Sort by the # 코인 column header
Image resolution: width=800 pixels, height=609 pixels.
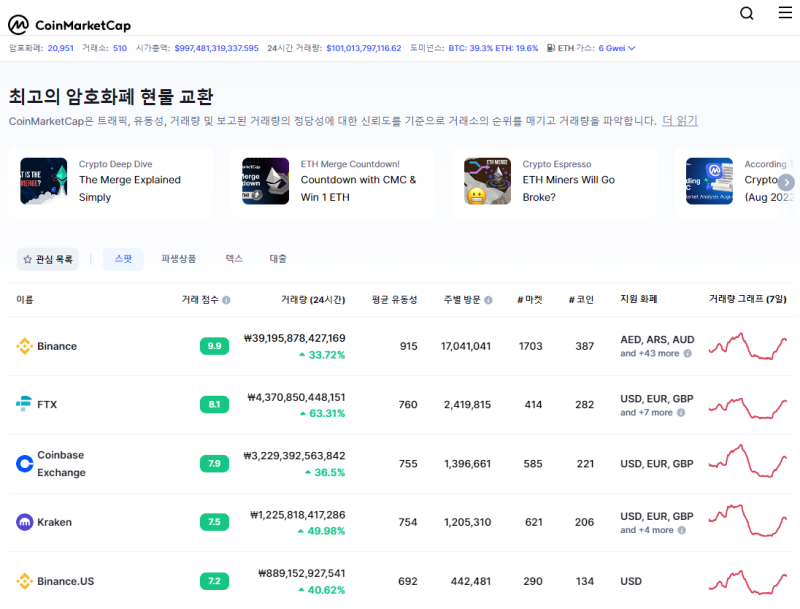tap(582, 299)
